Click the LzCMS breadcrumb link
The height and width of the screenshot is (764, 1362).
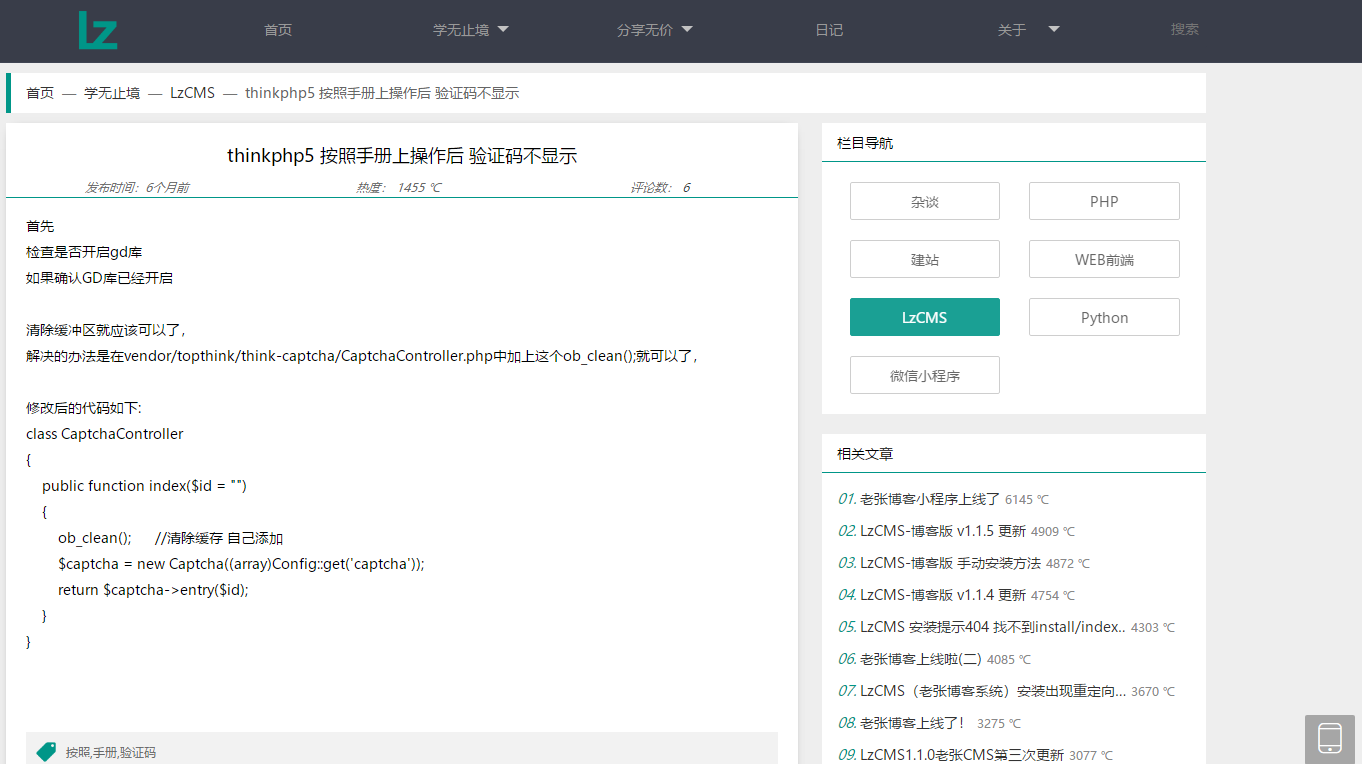point(192,93)
